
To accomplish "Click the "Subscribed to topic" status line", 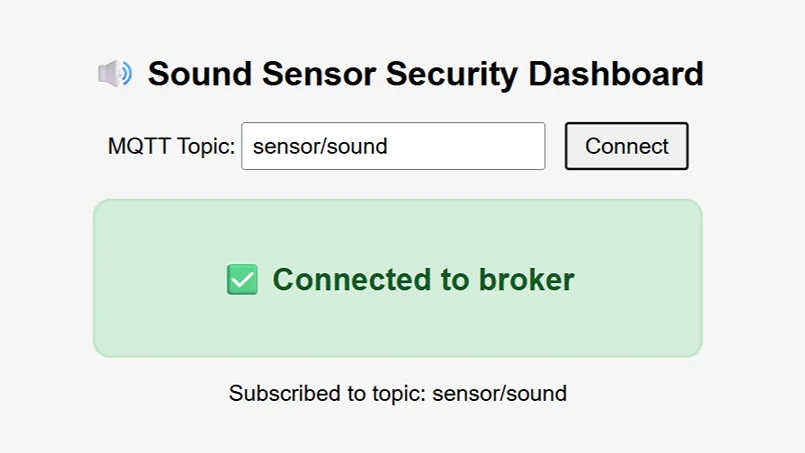I will point(397,393).
